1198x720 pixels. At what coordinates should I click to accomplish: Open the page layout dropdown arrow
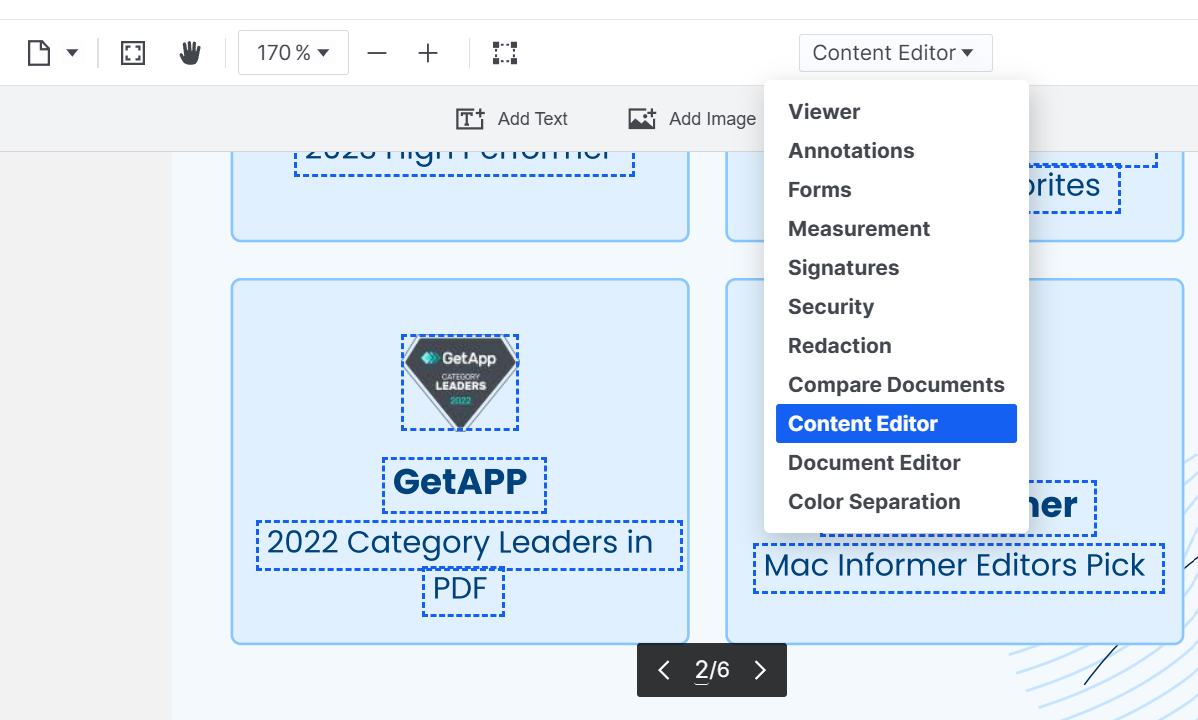point(72,54)
